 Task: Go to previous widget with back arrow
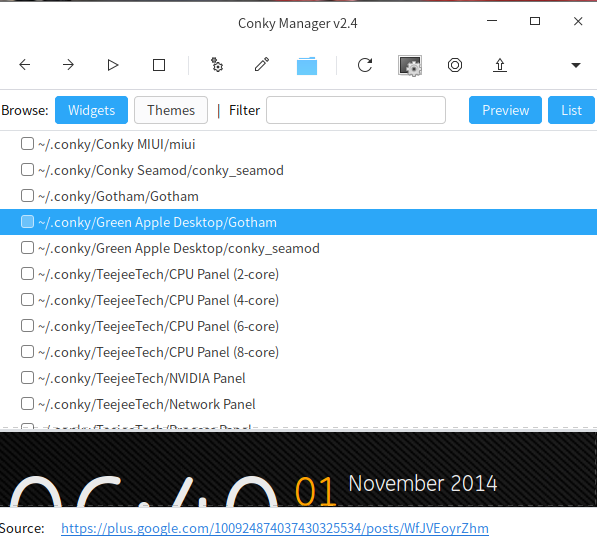(25, 65)
